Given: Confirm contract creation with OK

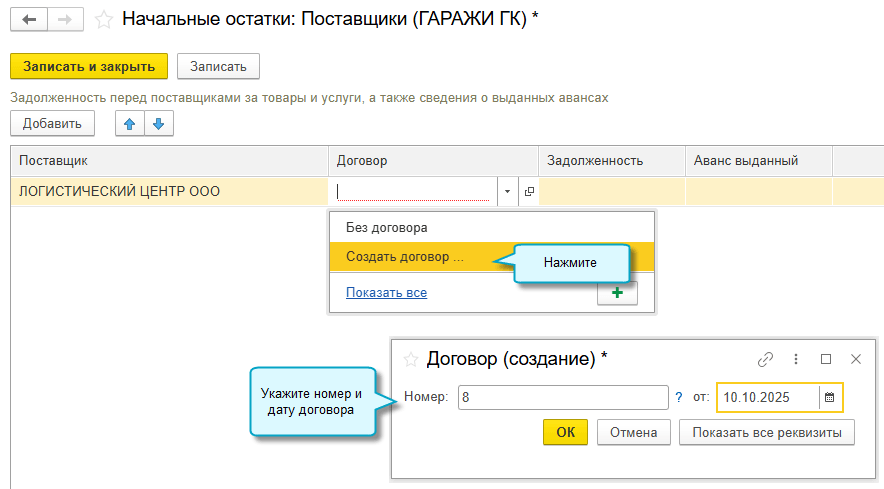Looking at the screenshot, I should [x=565, y=432].
